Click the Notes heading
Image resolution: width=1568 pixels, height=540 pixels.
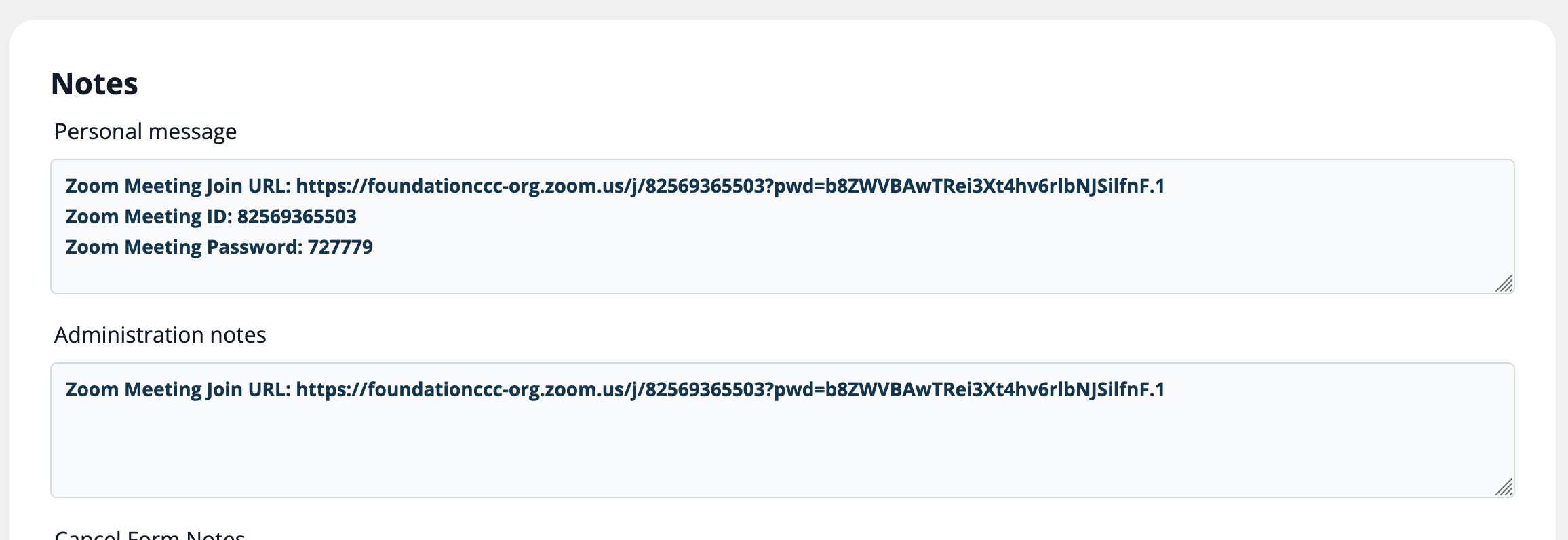coord(94,84)
